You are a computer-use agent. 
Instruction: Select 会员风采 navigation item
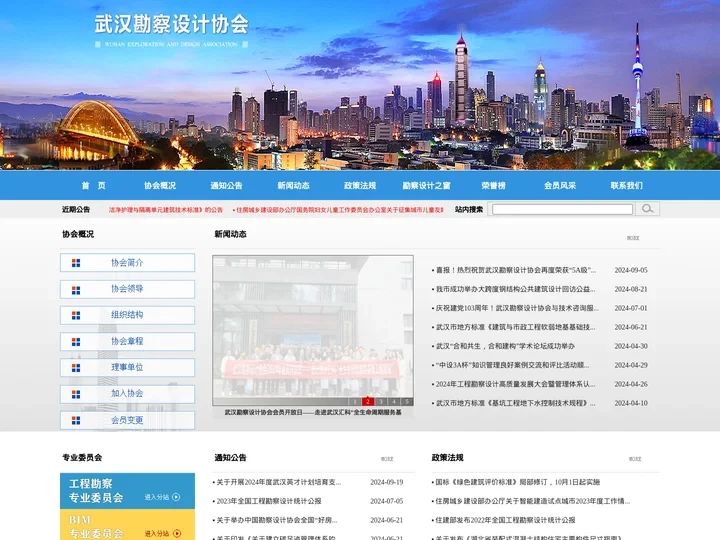[560, 186]
